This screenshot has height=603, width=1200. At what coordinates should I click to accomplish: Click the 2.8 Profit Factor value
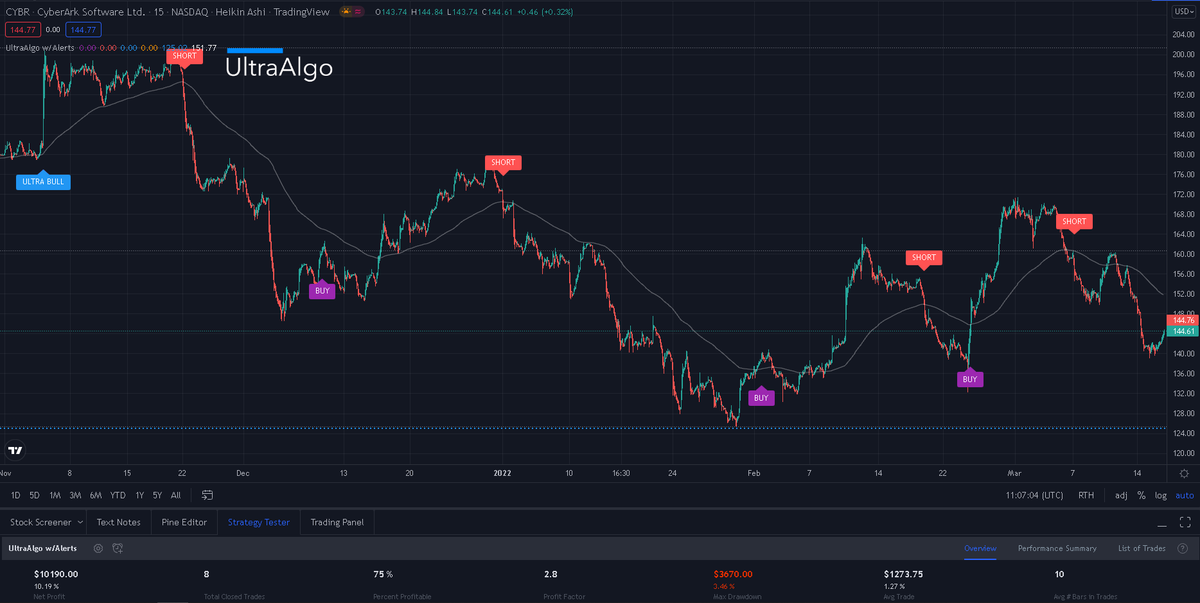(550, 574)
